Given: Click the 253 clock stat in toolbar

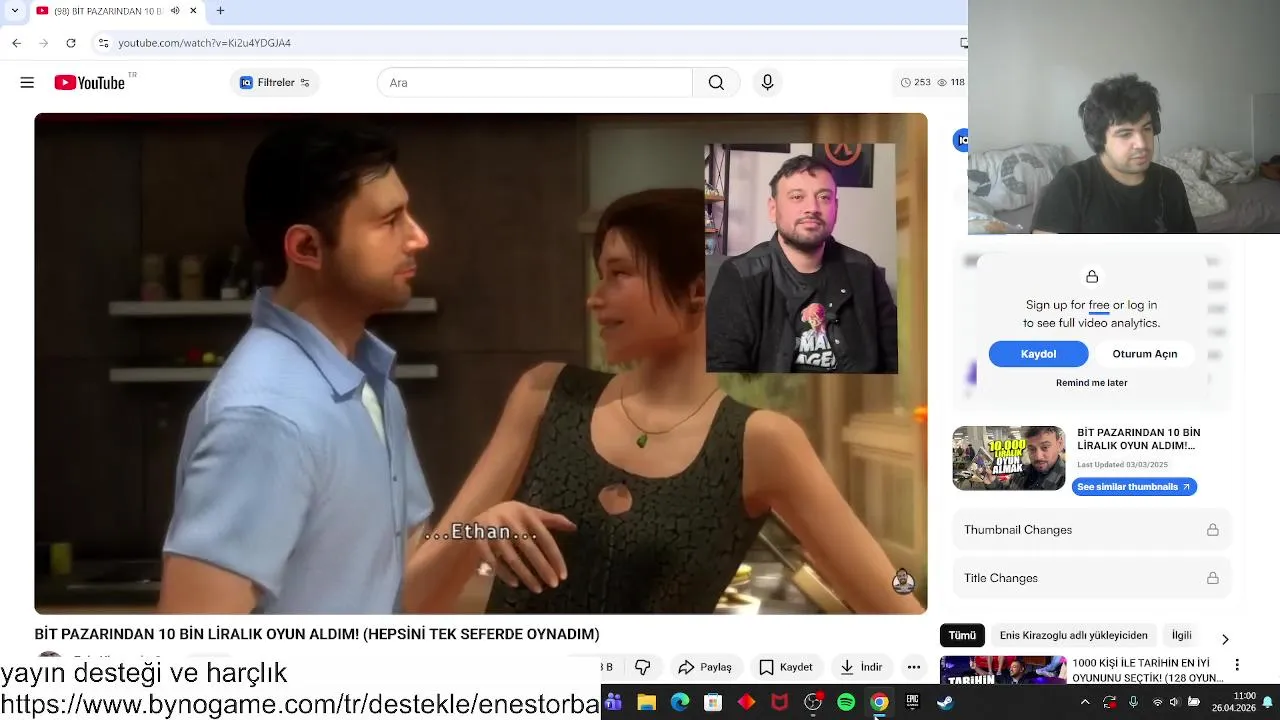Looking at the screenshot, I should [916, 83].
